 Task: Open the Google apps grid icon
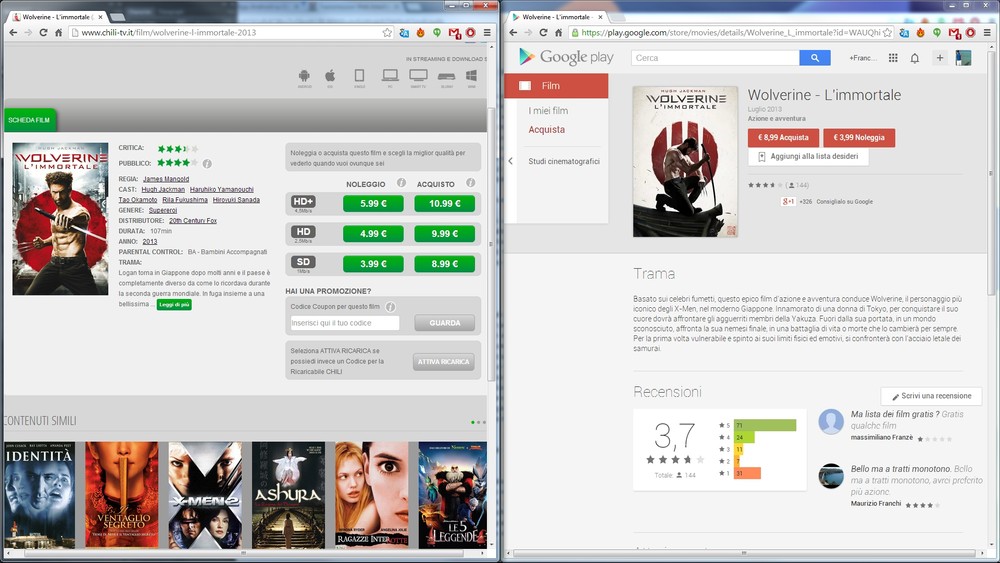[893, 58]
